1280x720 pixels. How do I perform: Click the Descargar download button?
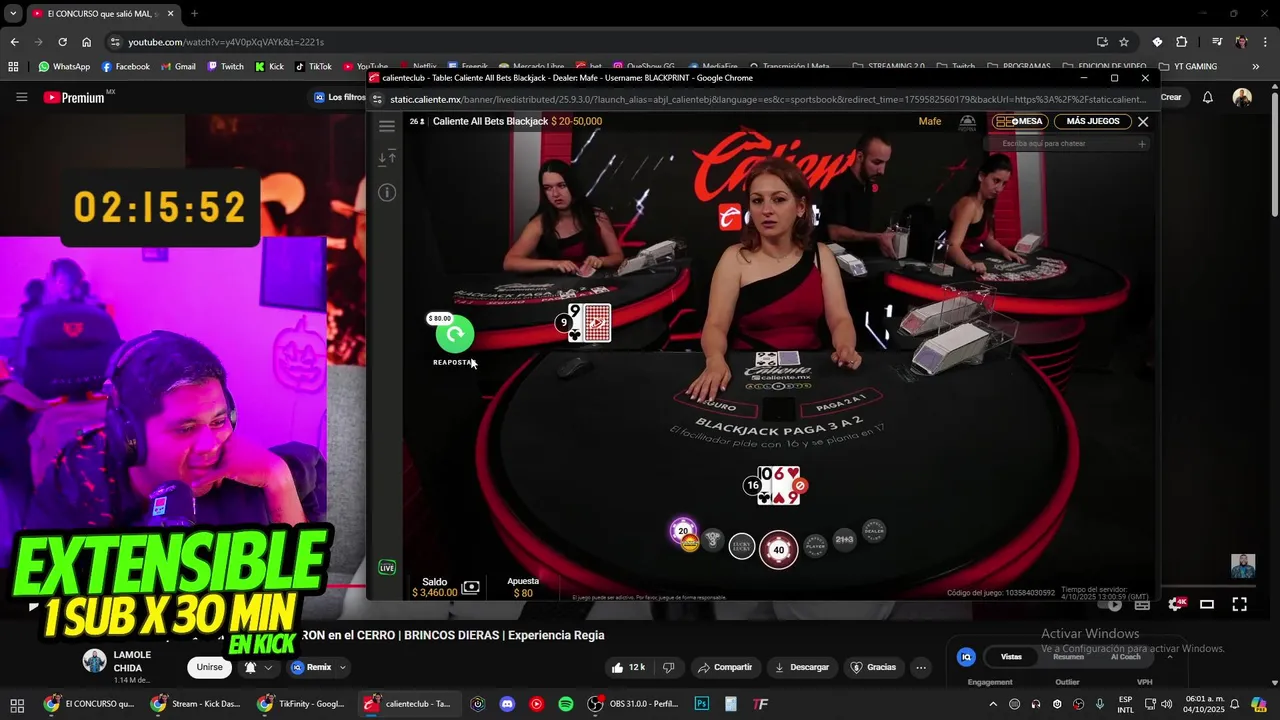(803, 667)
